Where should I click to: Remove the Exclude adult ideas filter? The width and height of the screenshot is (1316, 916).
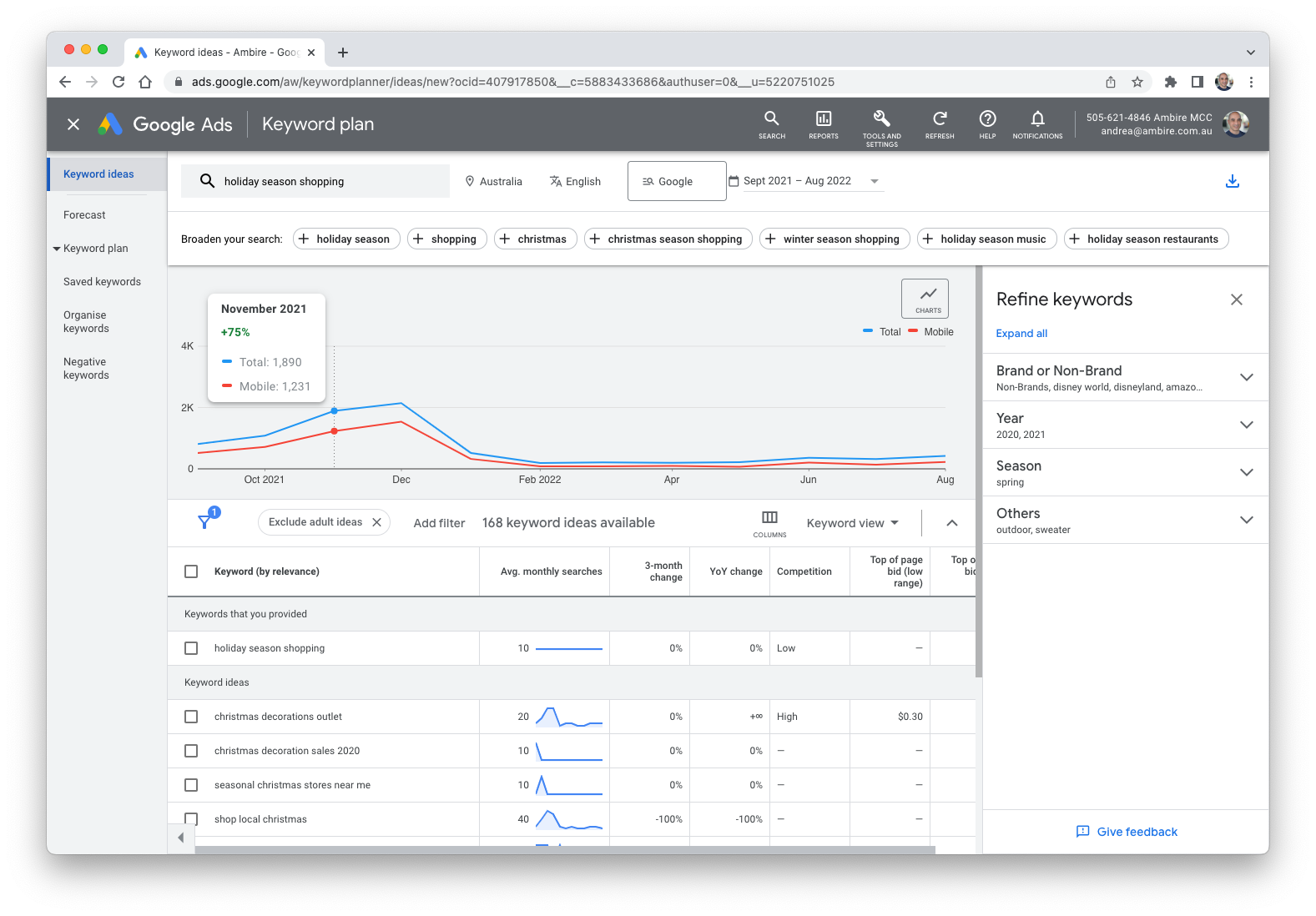376,522
